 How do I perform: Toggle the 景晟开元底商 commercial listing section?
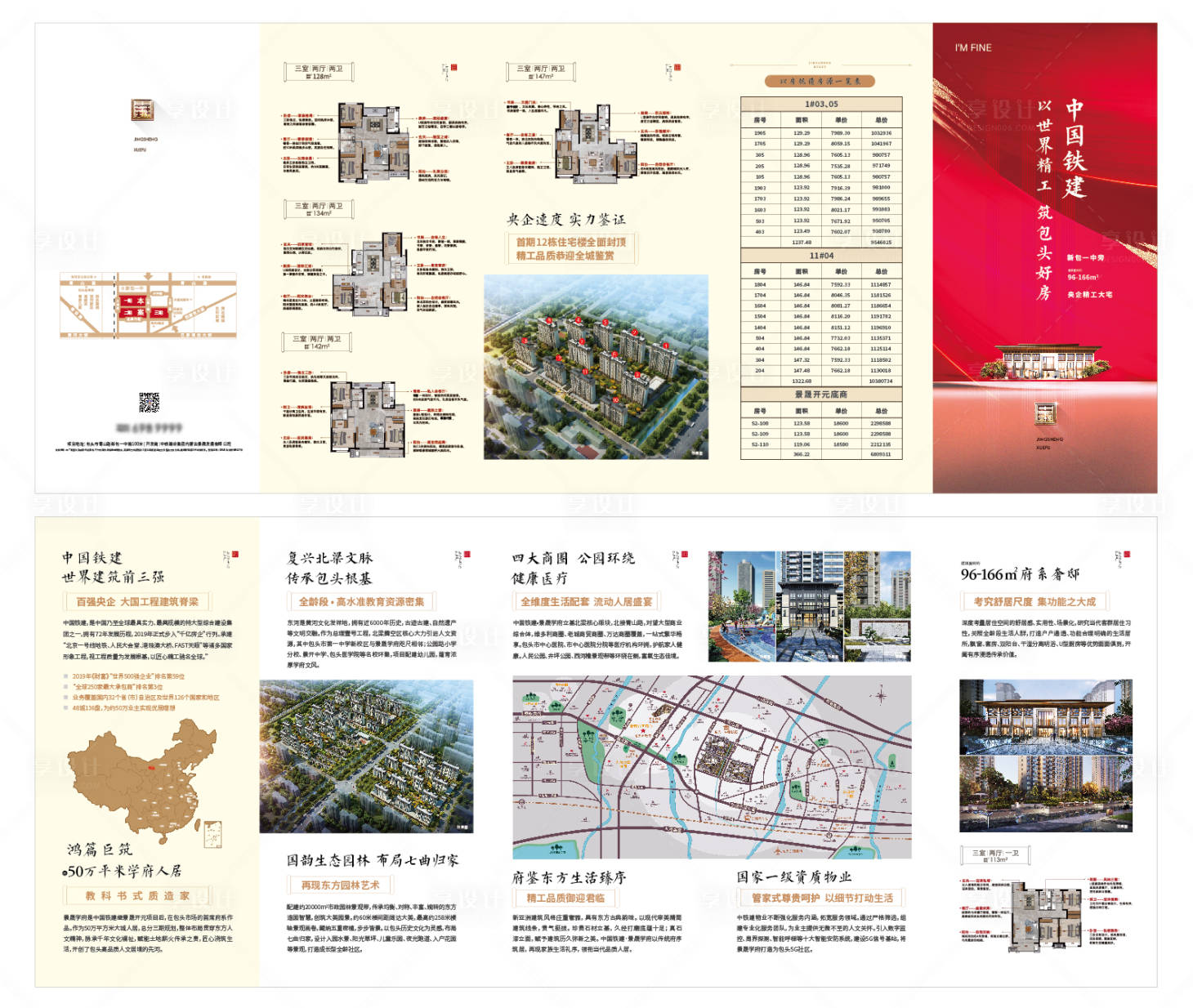click(x=824, y=395)
